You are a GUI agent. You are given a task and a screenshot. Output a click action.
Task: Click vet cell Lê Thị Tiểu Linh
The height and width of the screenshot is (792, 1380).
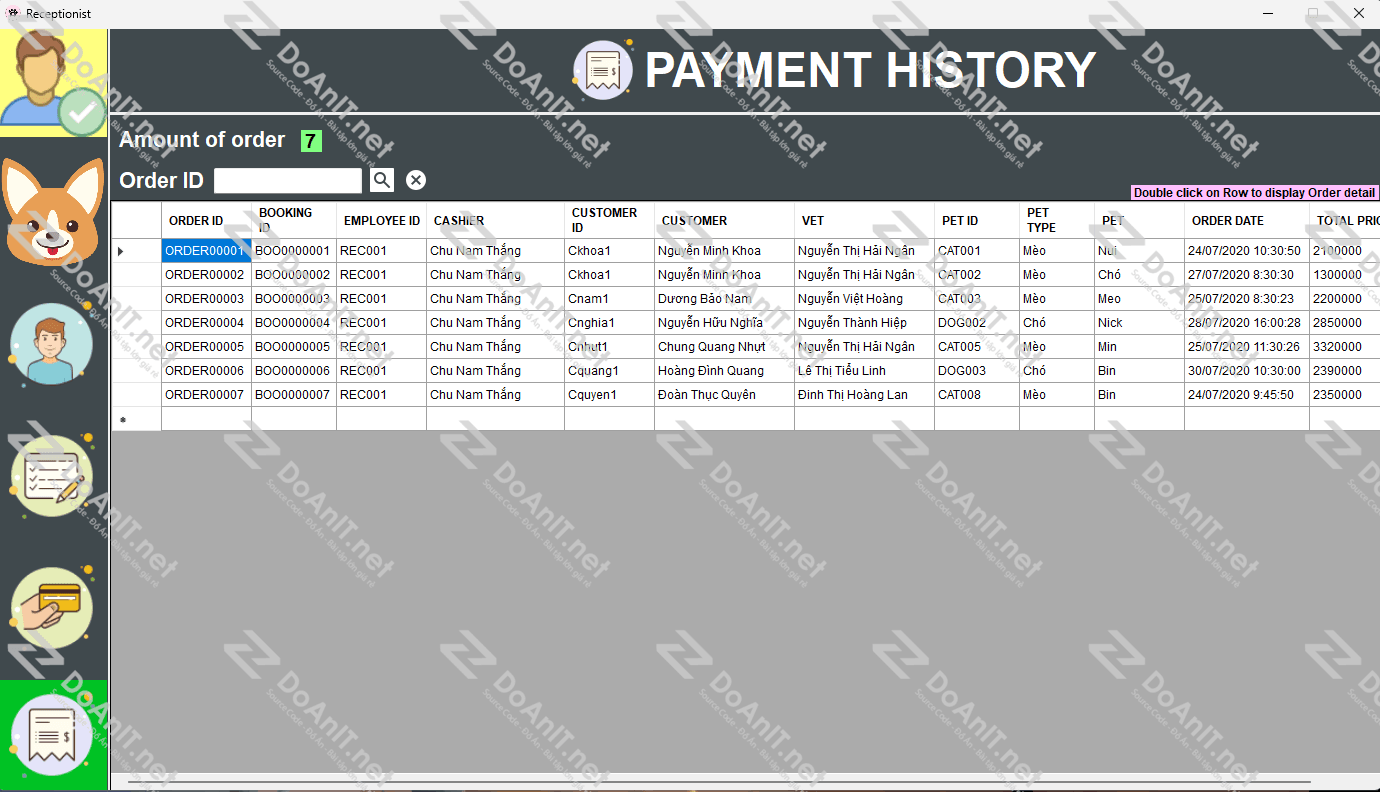point(864,371)
